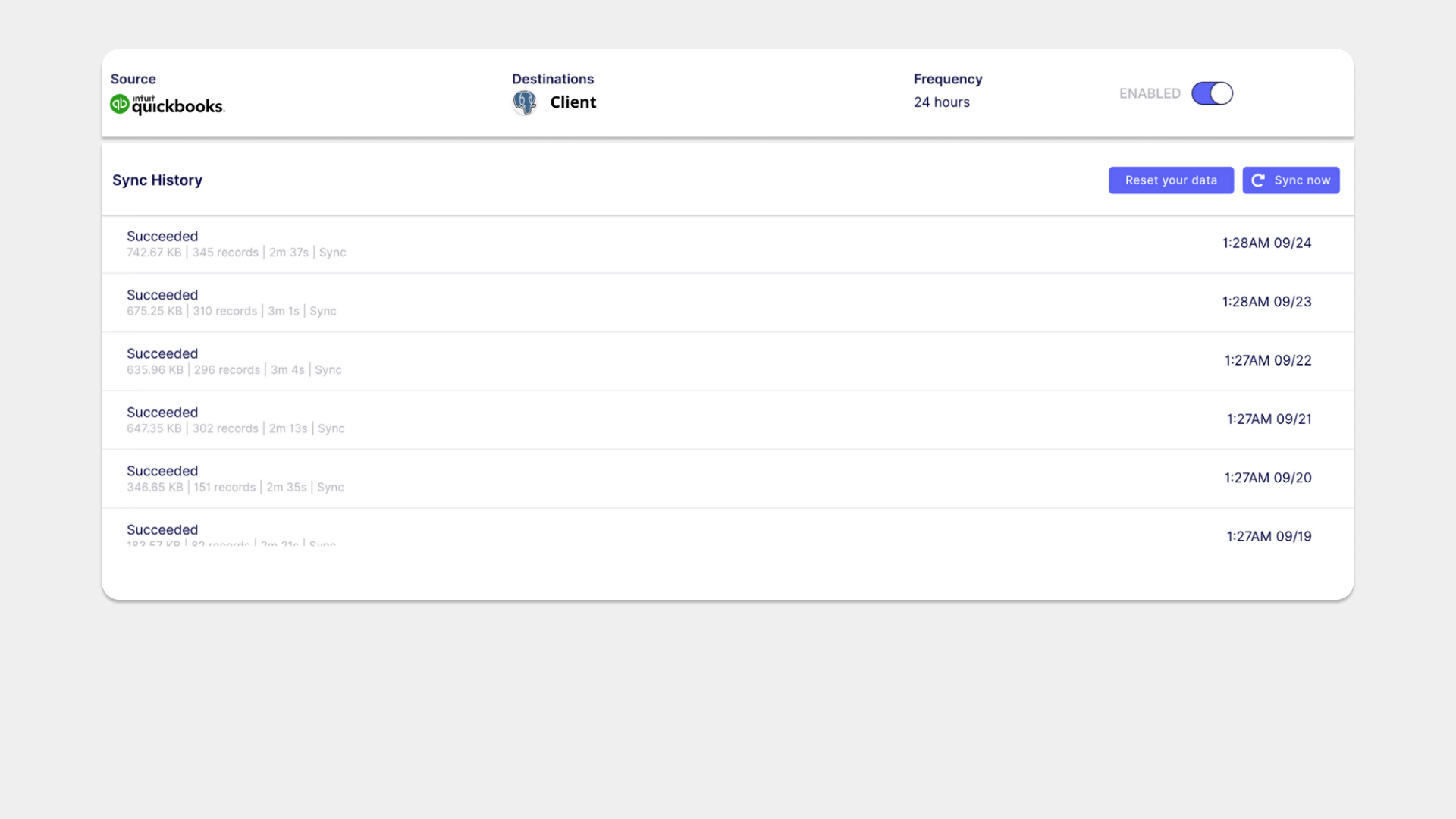This screenshot has height=819, width=1456.
Task: Open the Destinations Client selector
Action: tap(573, 102)
